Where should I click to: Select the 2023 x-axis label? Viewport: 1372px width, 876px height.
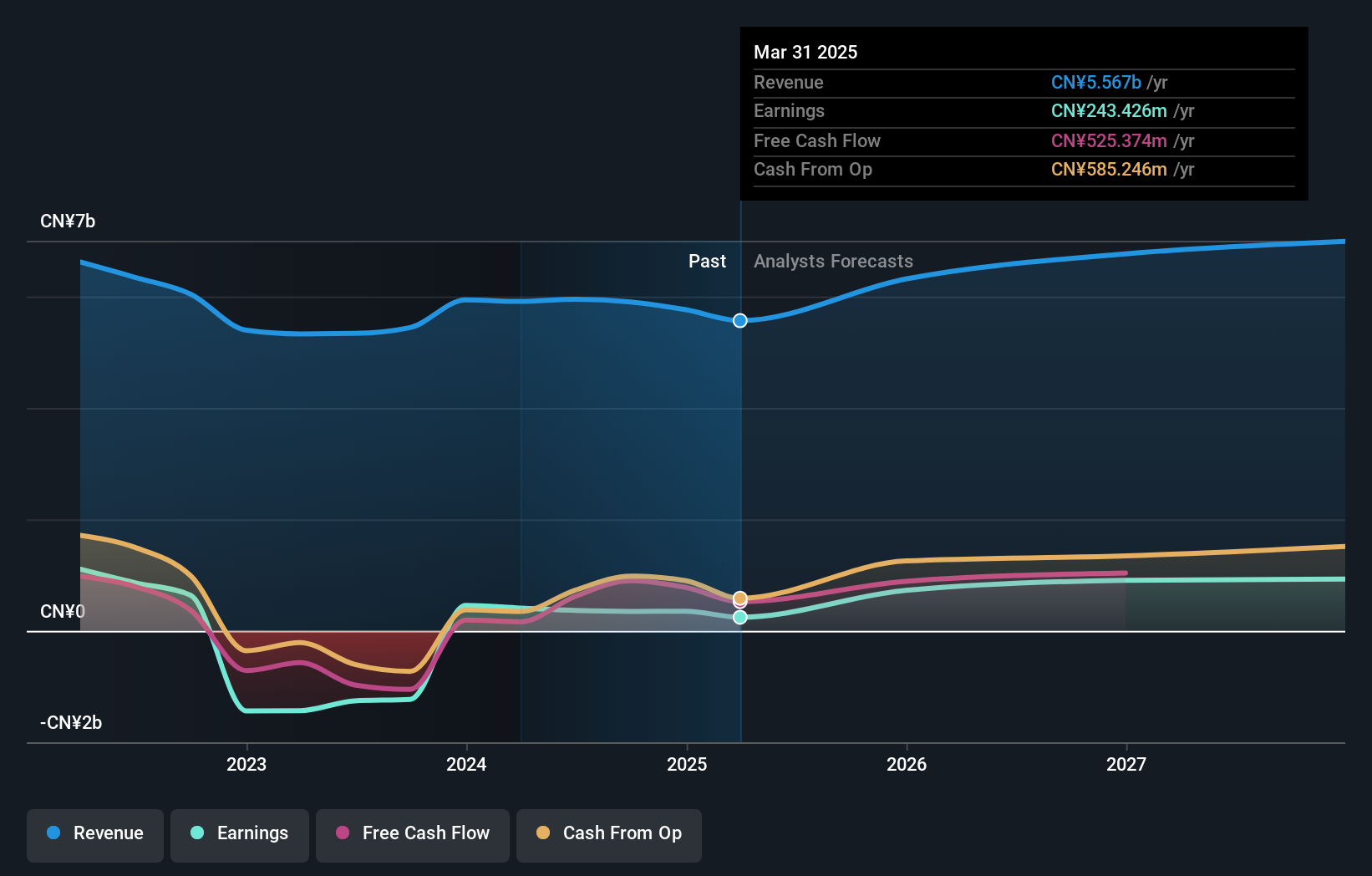(246, 765)
